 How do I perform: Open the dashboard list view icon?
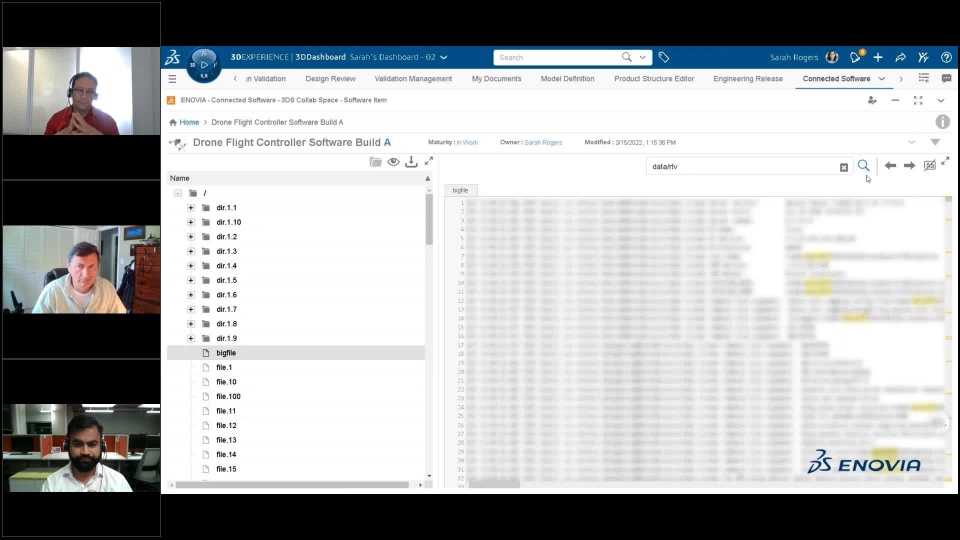(924, 78)
